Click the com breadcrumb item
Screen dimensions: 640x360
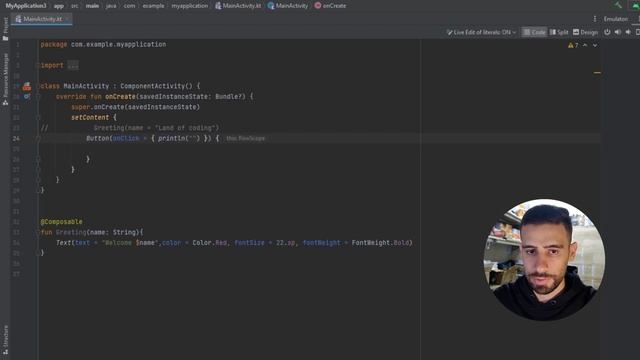129,6
